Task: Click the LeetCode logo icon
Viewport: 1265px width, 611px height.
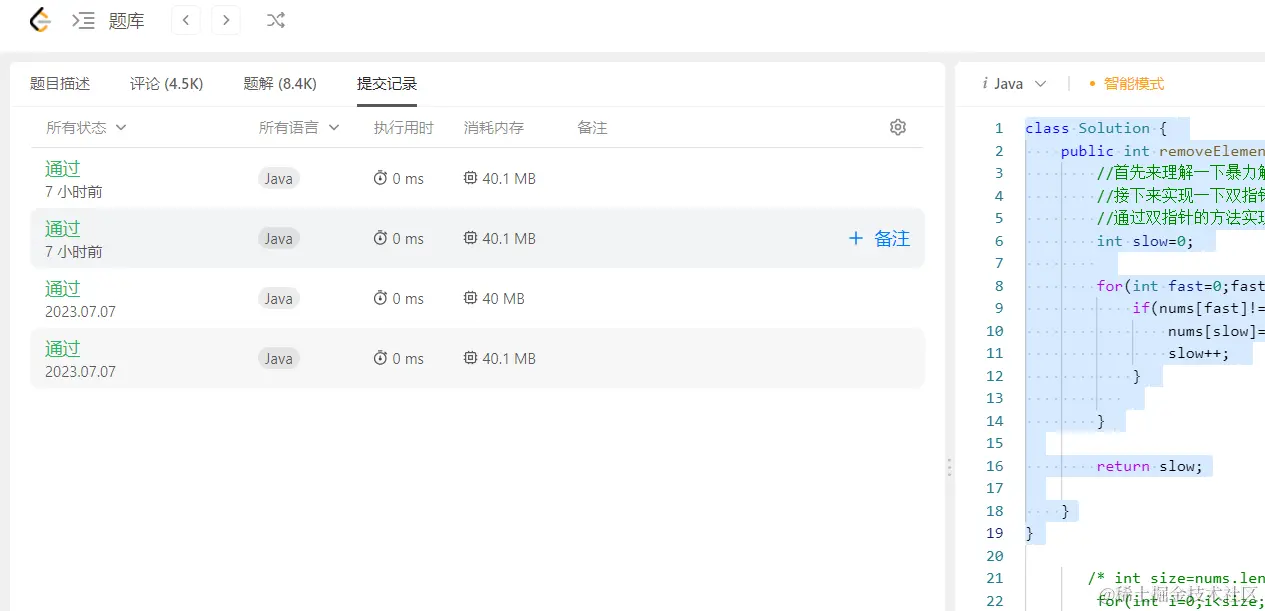Action: pos(40,20)
